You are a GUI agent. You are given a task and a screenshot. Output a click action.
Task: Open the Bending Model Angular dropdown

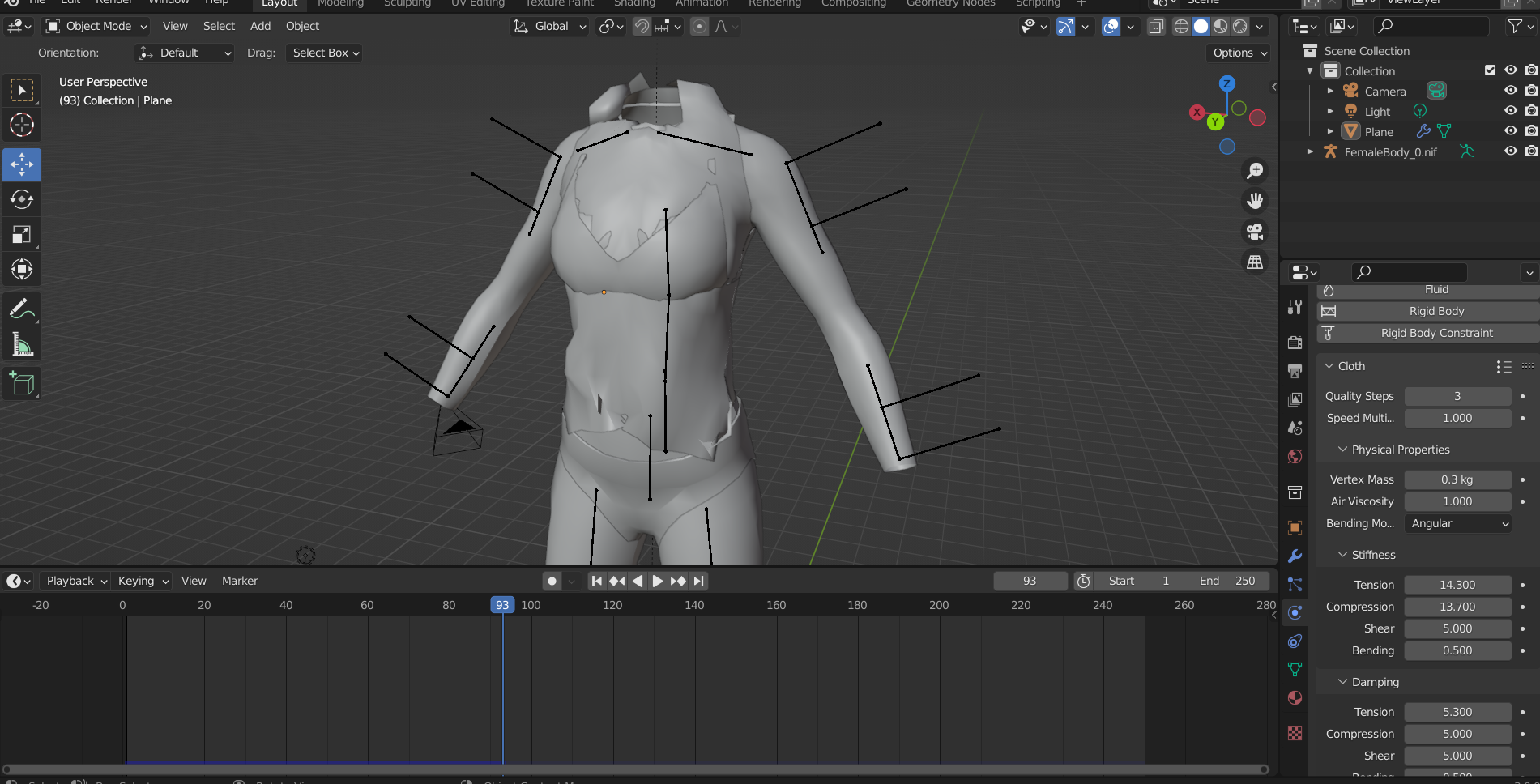(1458, 523)
